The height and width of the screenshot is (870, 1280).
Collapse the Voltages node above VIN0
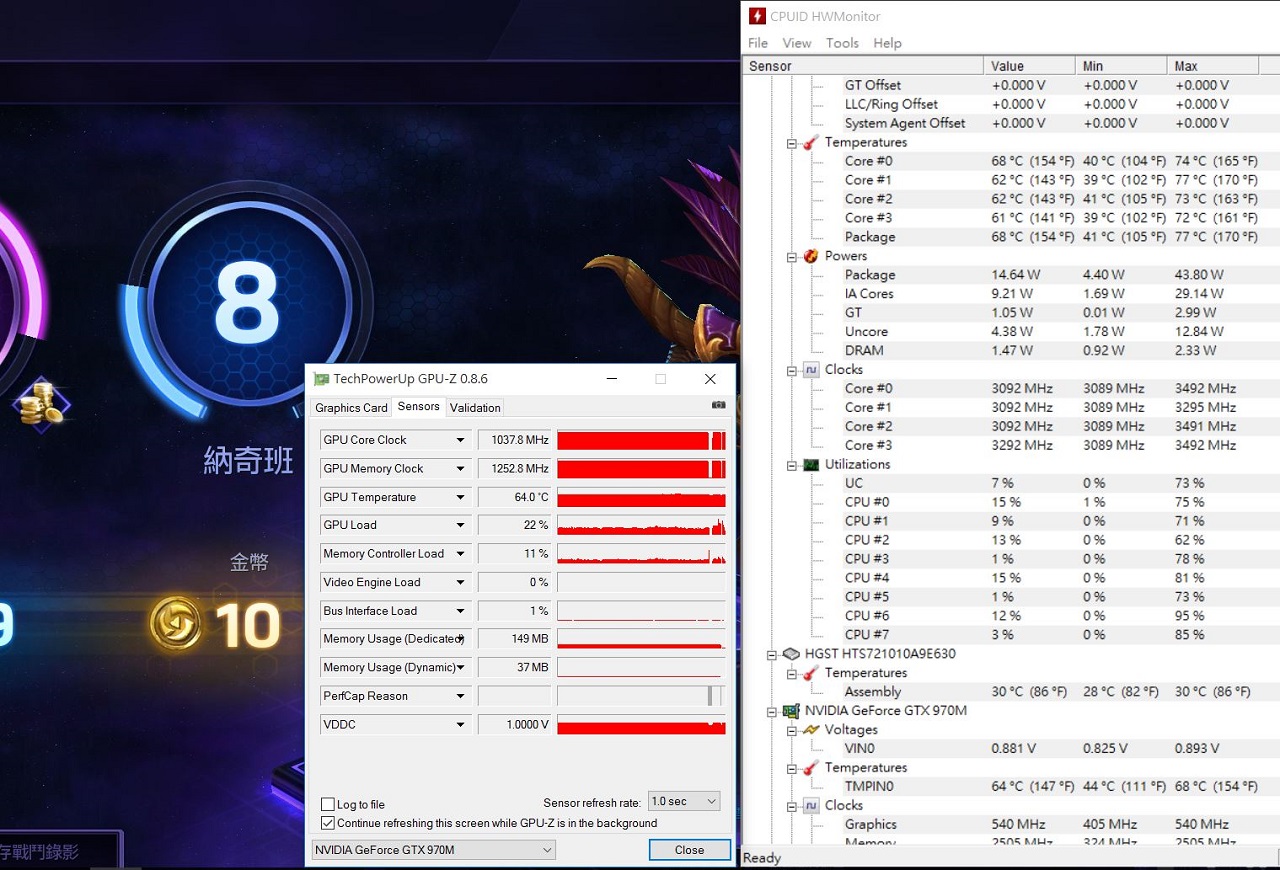click(791, 731)
